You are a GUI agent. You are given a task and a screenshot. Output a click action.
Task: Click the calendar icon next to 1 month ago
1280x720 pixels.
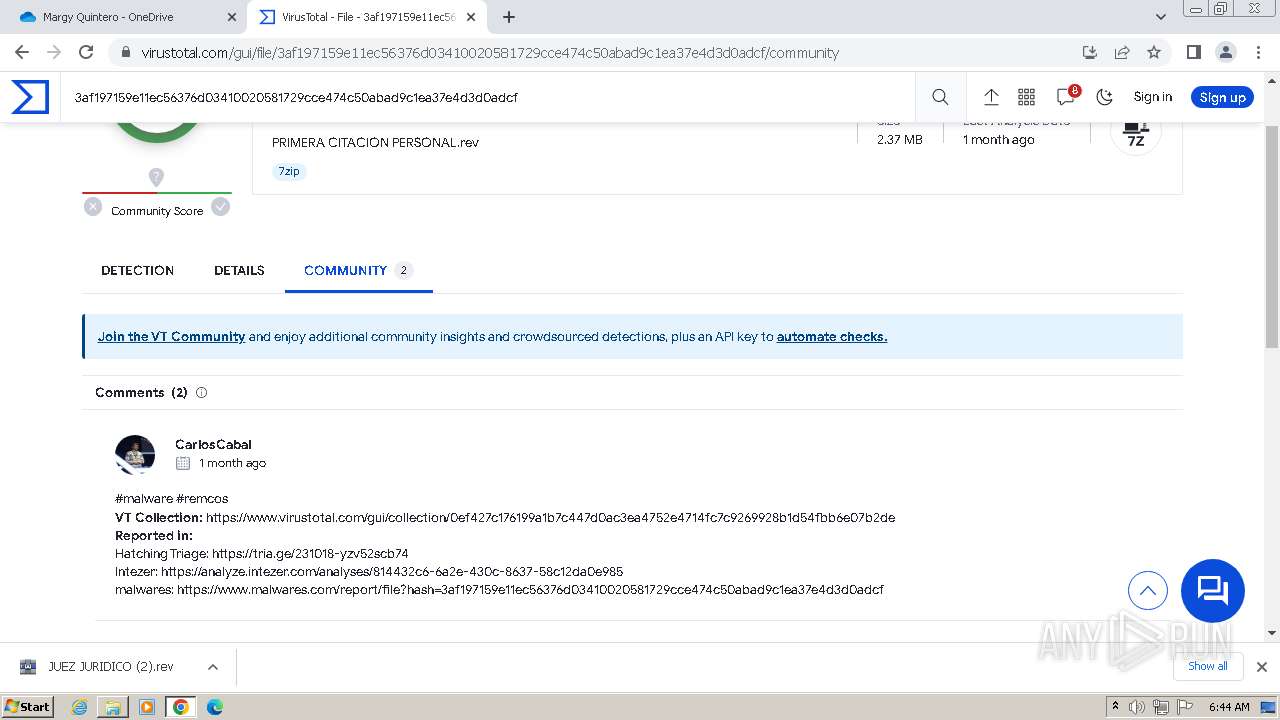(x=182, y=463)
